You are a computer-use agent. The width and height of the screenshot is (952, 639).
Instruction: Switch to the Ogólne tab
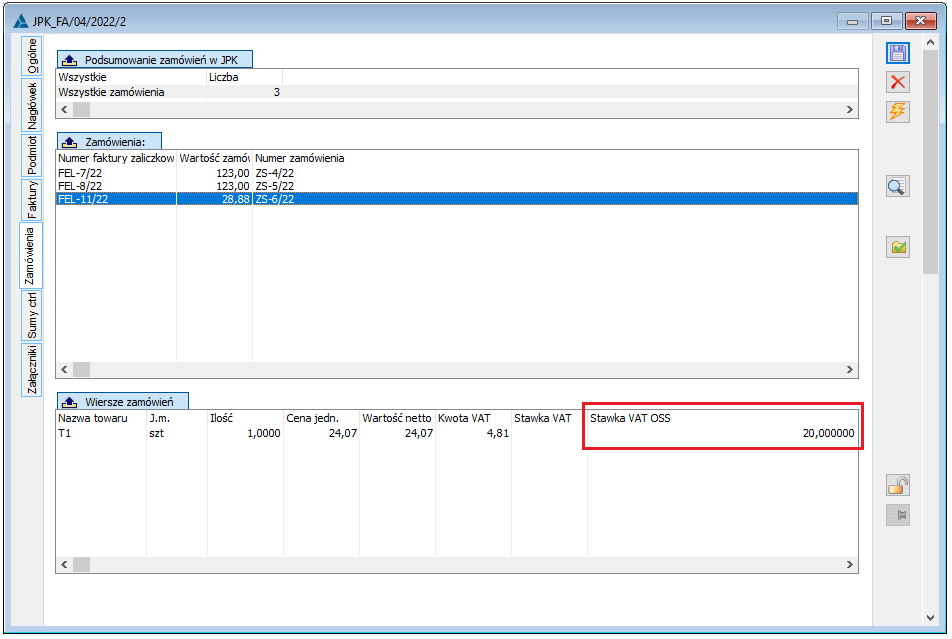point(32,56)
